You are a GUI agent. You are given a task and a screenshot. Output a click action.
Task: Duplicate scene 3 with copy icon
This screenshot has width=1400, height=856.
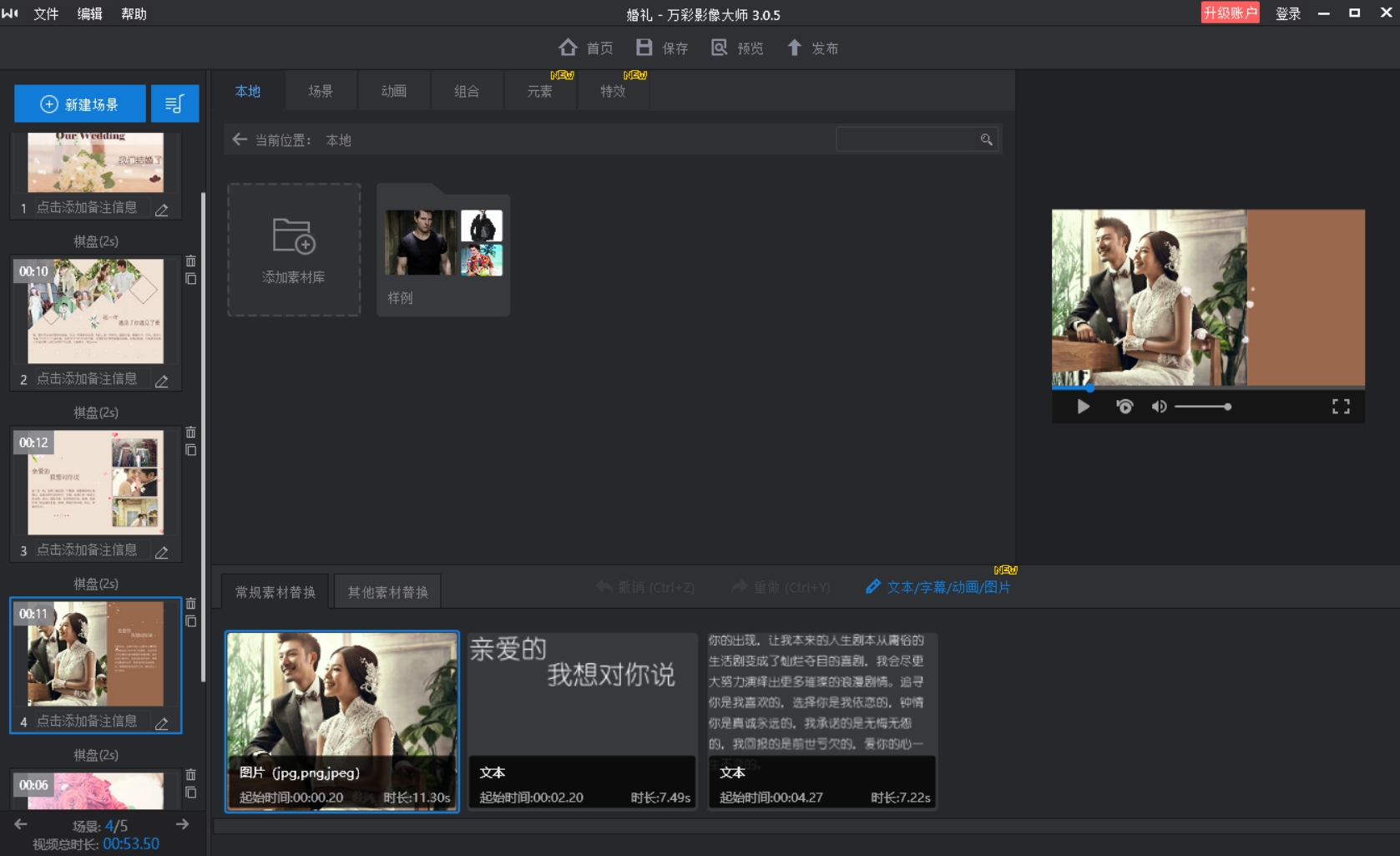tap(190, 450)
